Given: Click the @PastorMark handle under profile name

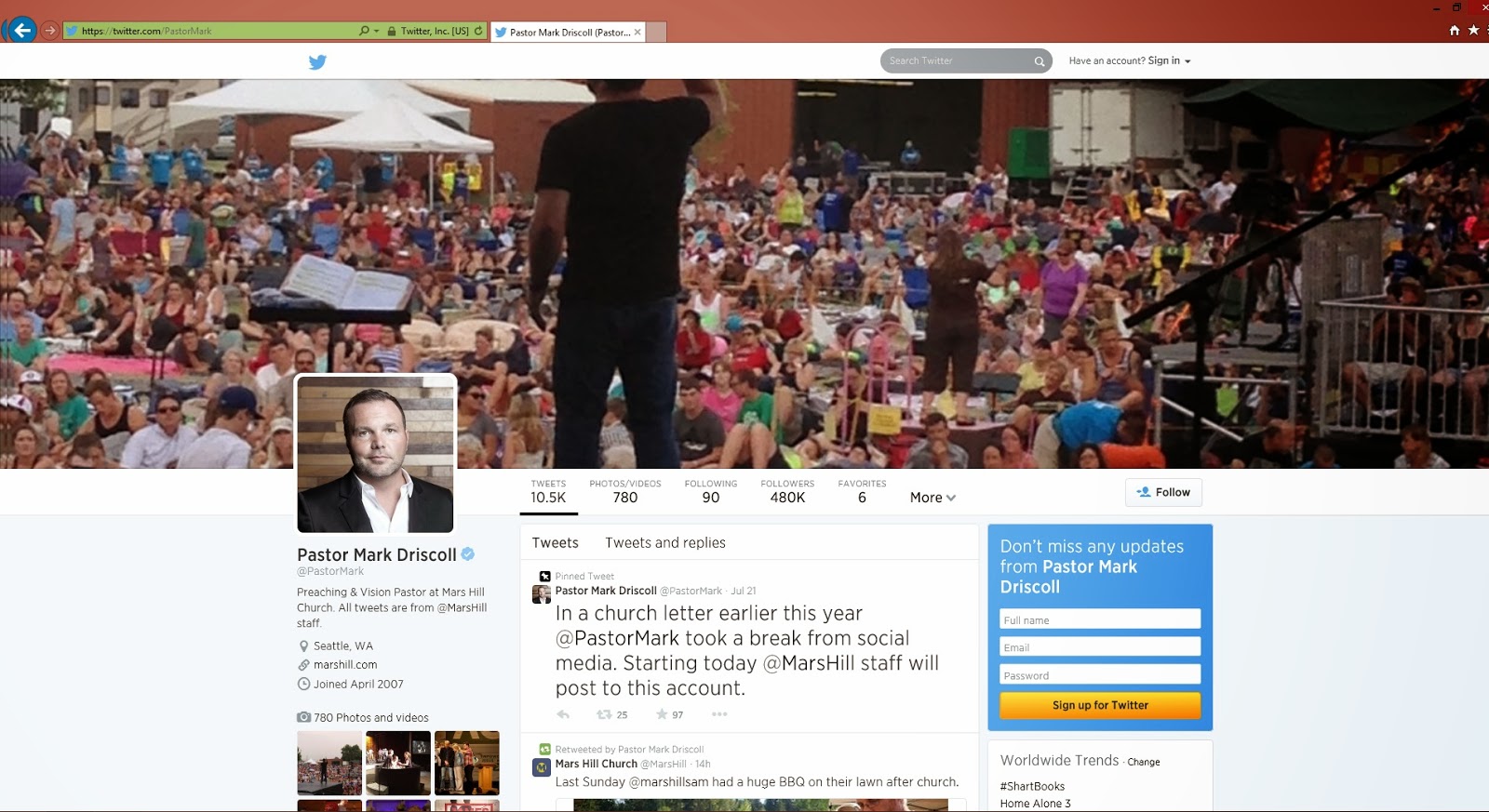Looking at the screenshot, I should pyautogui.click(x=330, y=571).
